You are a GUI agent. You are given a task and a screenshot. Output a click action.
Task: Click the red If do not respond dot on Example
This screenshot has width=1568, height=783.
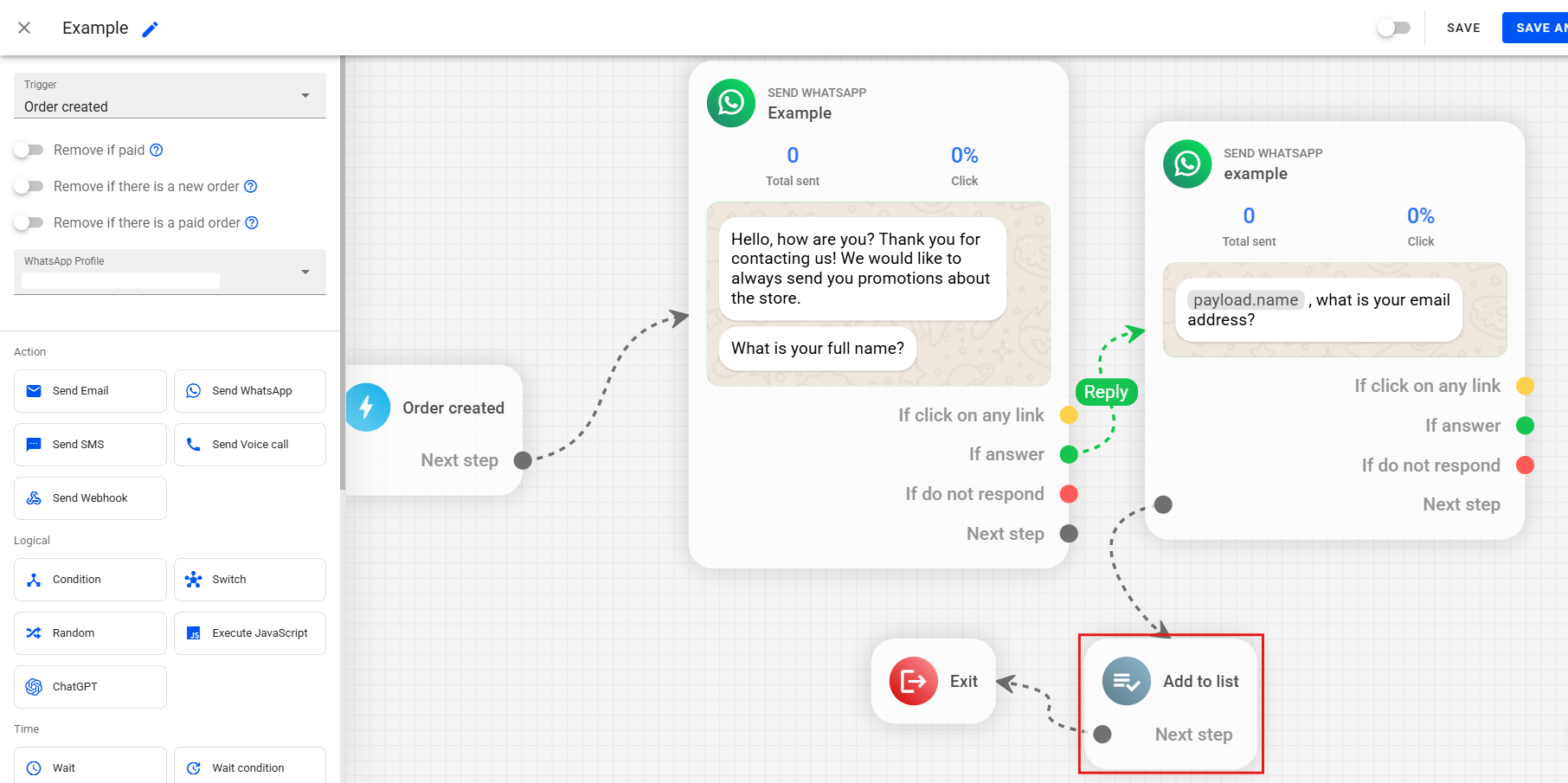[1069, 494]
